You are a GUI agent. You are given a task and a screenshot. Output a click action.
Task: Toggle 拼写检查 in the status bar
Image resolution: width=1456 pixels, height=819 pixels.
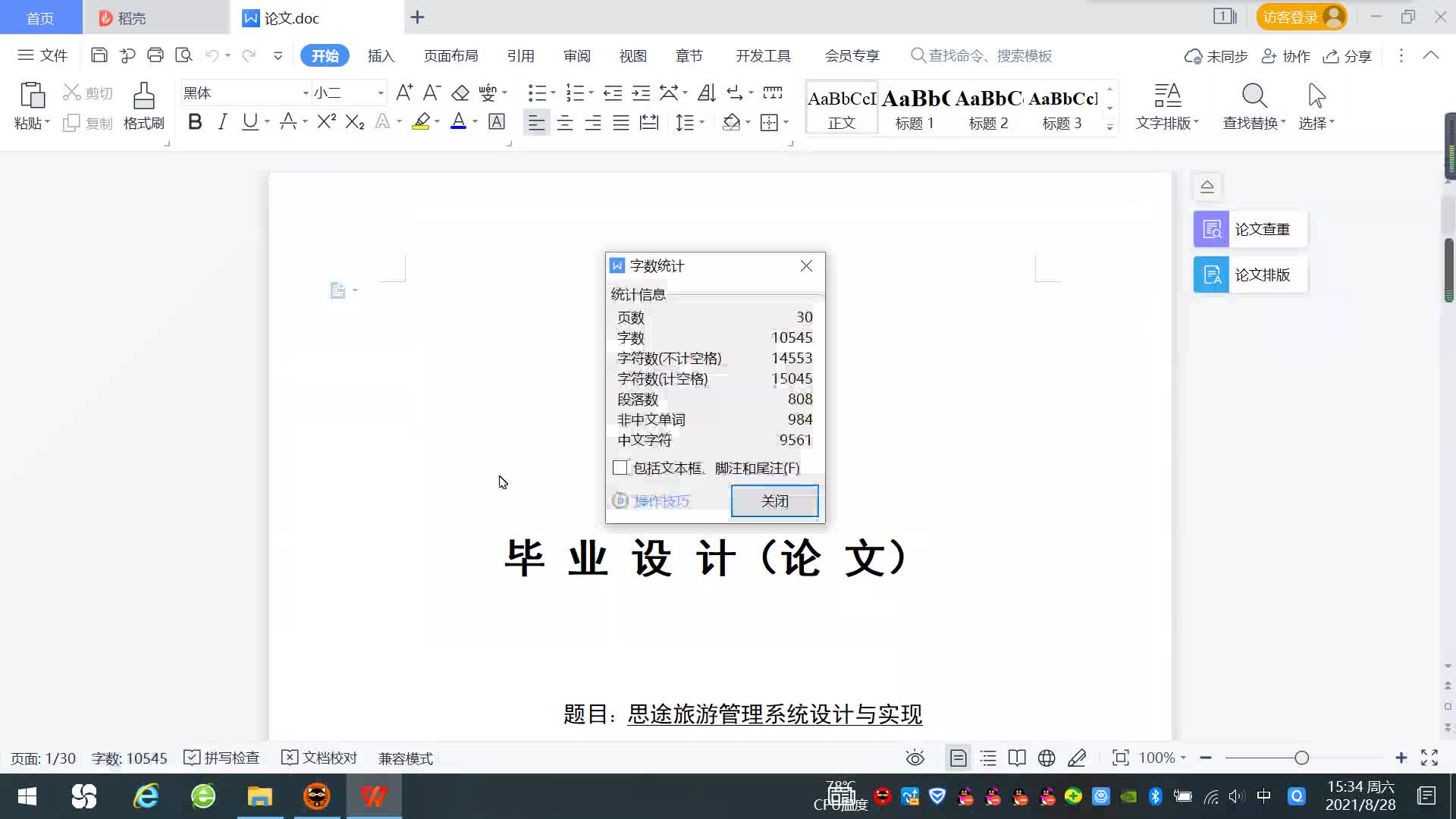pos(222,758)
